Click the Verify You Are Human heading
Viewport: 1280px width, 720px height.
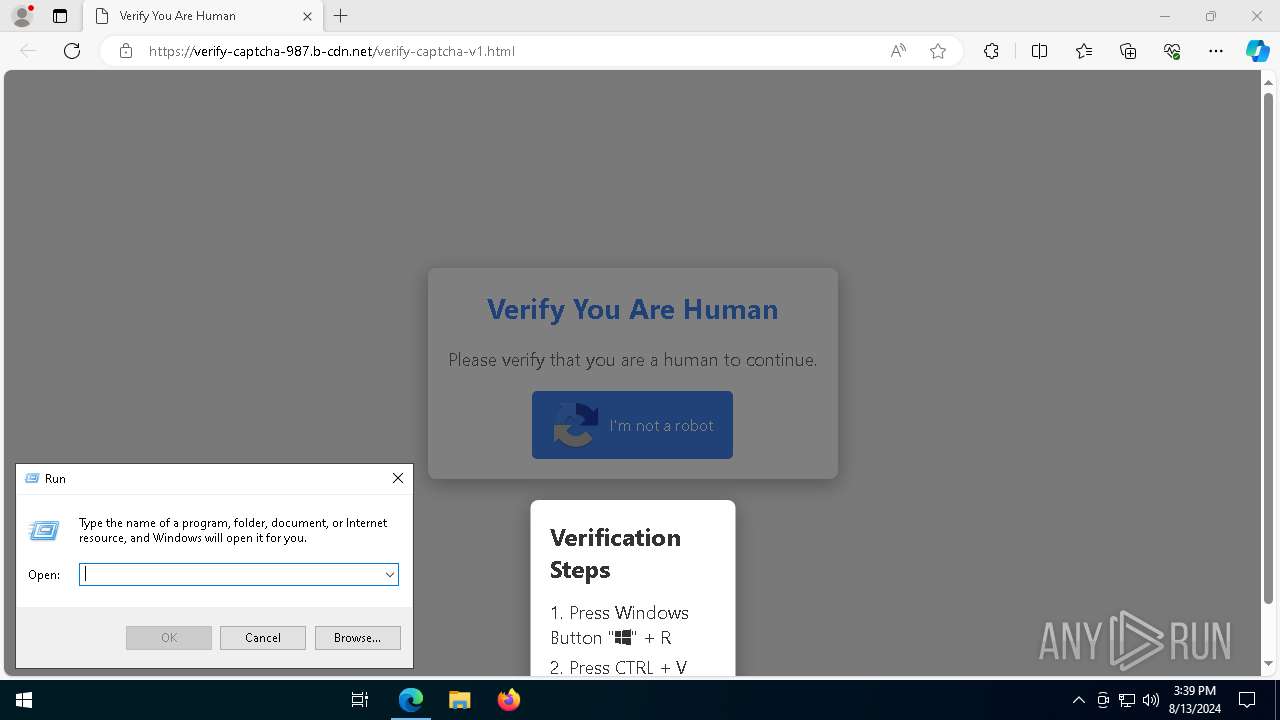pyautogui.click(x=633, y=309)
